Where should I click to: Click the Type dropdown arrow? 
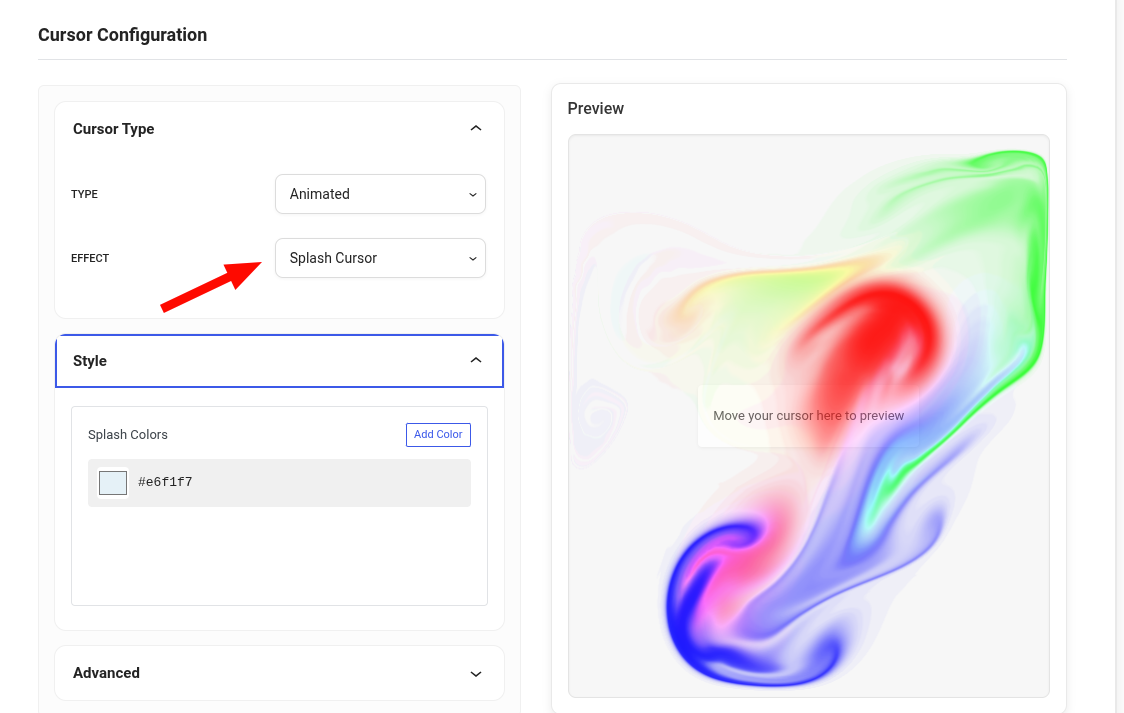472,195
